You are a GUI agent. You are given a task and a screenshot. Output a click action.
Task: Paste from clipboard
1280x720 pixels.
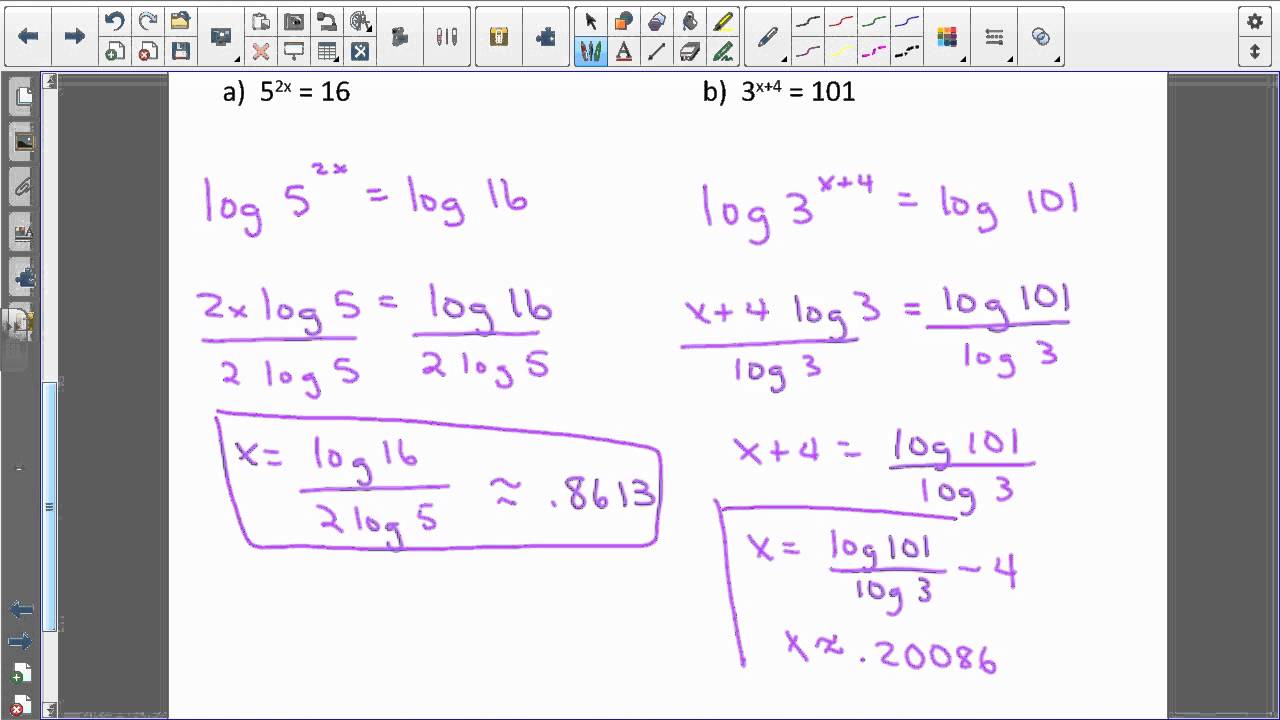pyautogui.click(x=261, y=22)
